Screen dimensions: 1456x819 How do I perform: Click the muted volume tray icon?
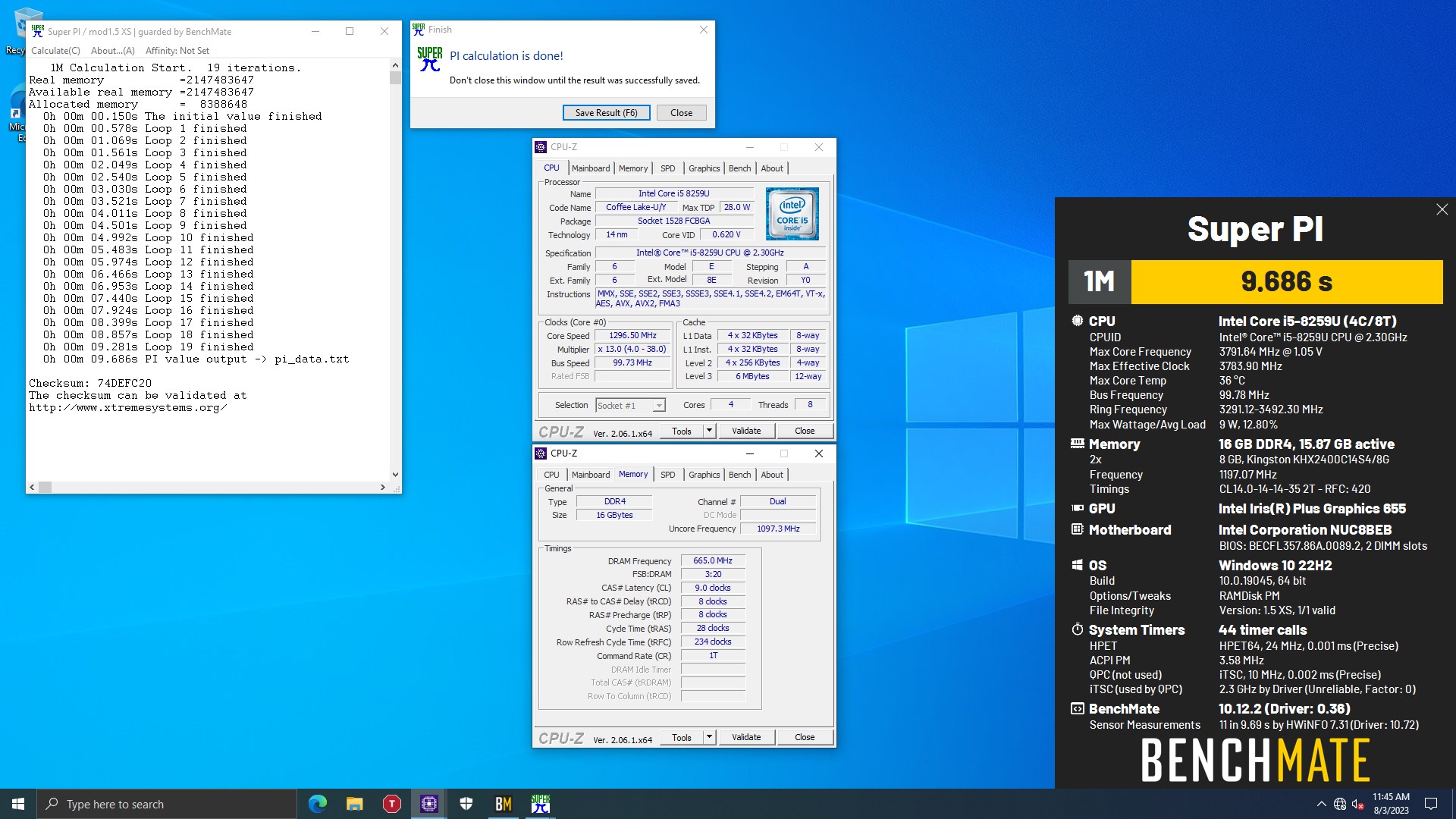(x=1358, y=804)
